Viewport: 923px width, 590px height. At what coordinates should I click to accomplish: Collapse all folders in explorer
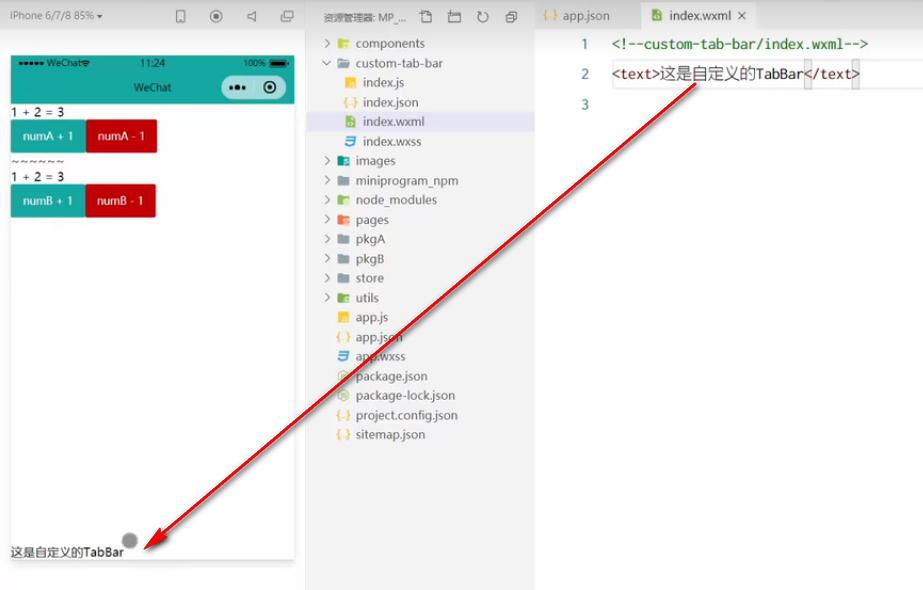coord(512,17)
